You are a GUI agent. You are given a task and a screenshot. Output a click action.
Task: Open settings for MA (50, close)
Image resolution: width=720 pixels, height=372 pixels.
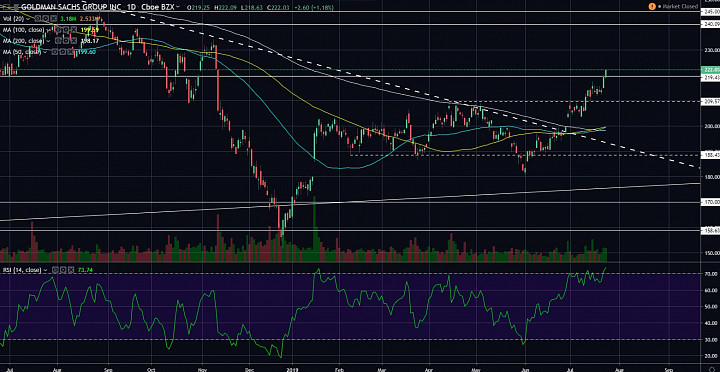62,52
